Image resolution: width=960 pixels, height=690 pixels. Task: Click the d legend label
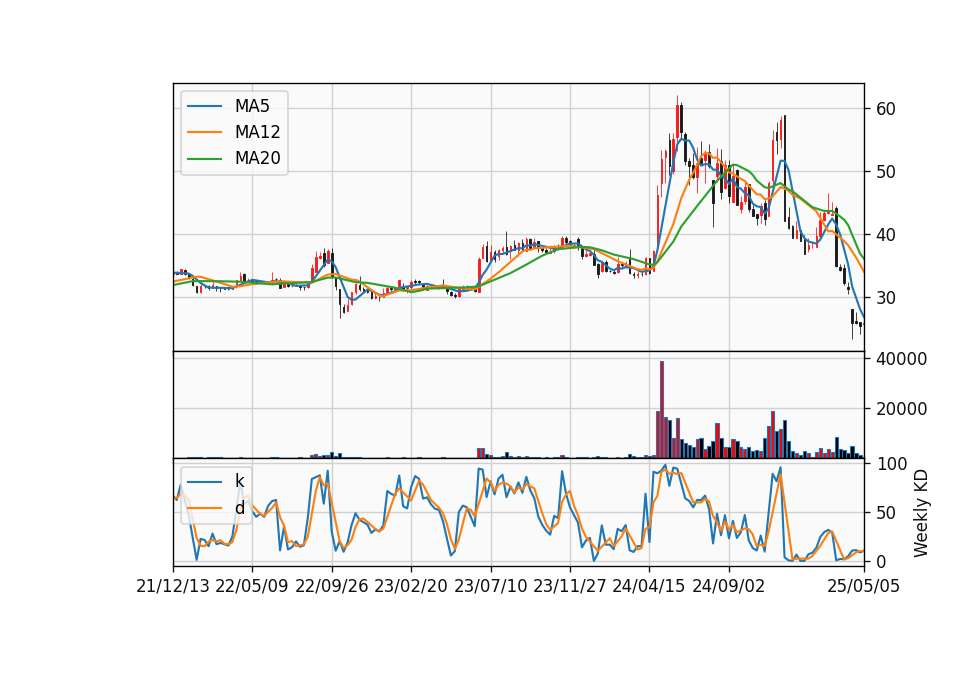point(239,508)
